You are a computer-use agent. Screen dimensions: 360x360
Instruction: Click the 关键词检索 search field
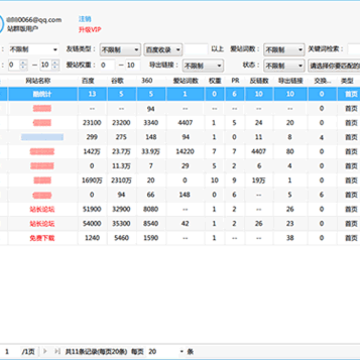[354, 50]
